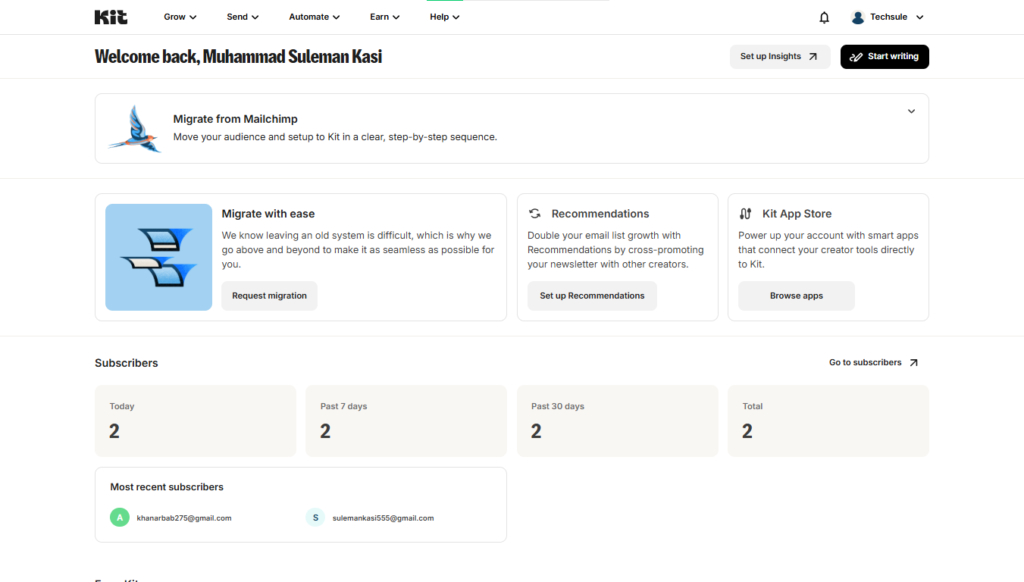Click the arrow icon in Set up Insights
The height and width of the screenshot is (582, 1024).
pyautogui.click(x=813, y=57)
